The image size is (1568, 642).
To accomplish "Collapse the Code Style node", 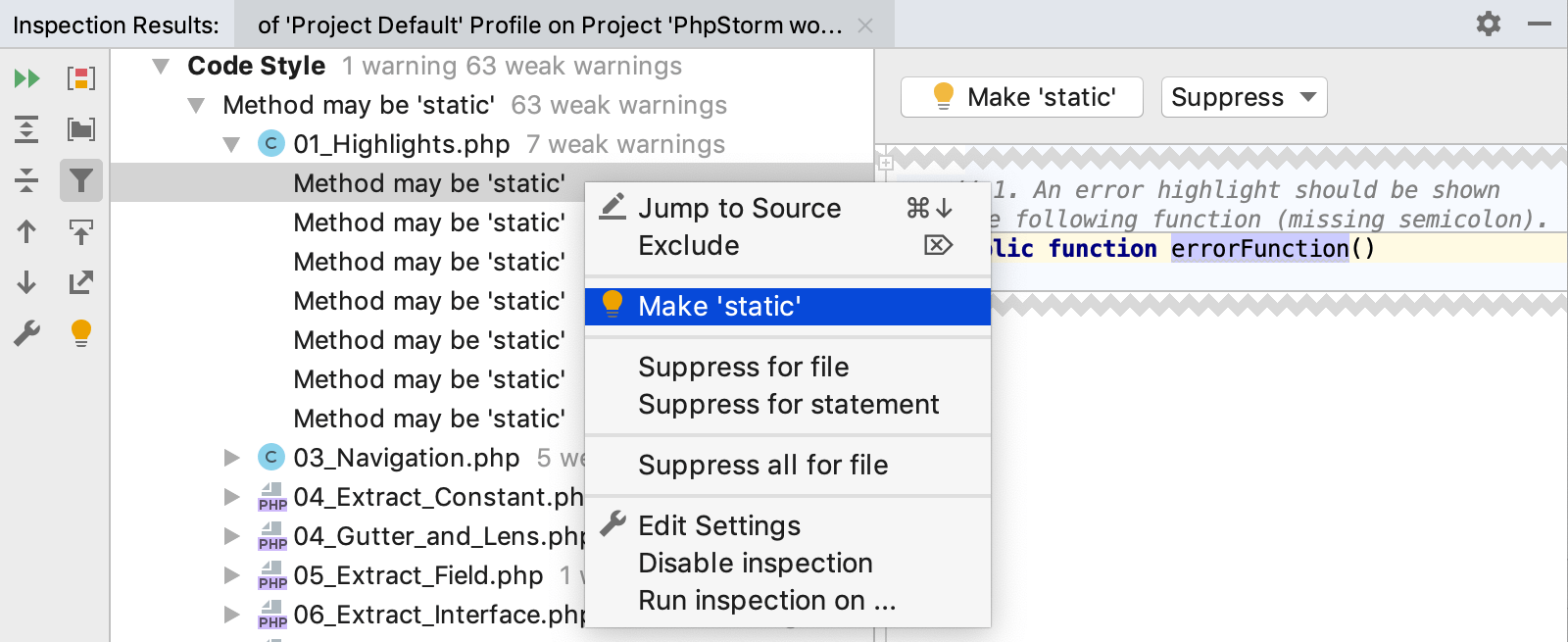I will point(162,67).
